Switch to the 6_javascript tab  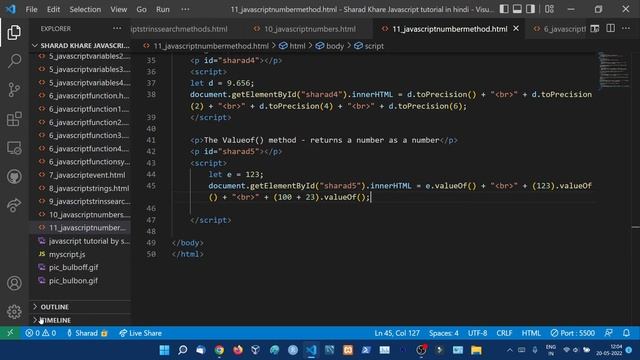559,29
